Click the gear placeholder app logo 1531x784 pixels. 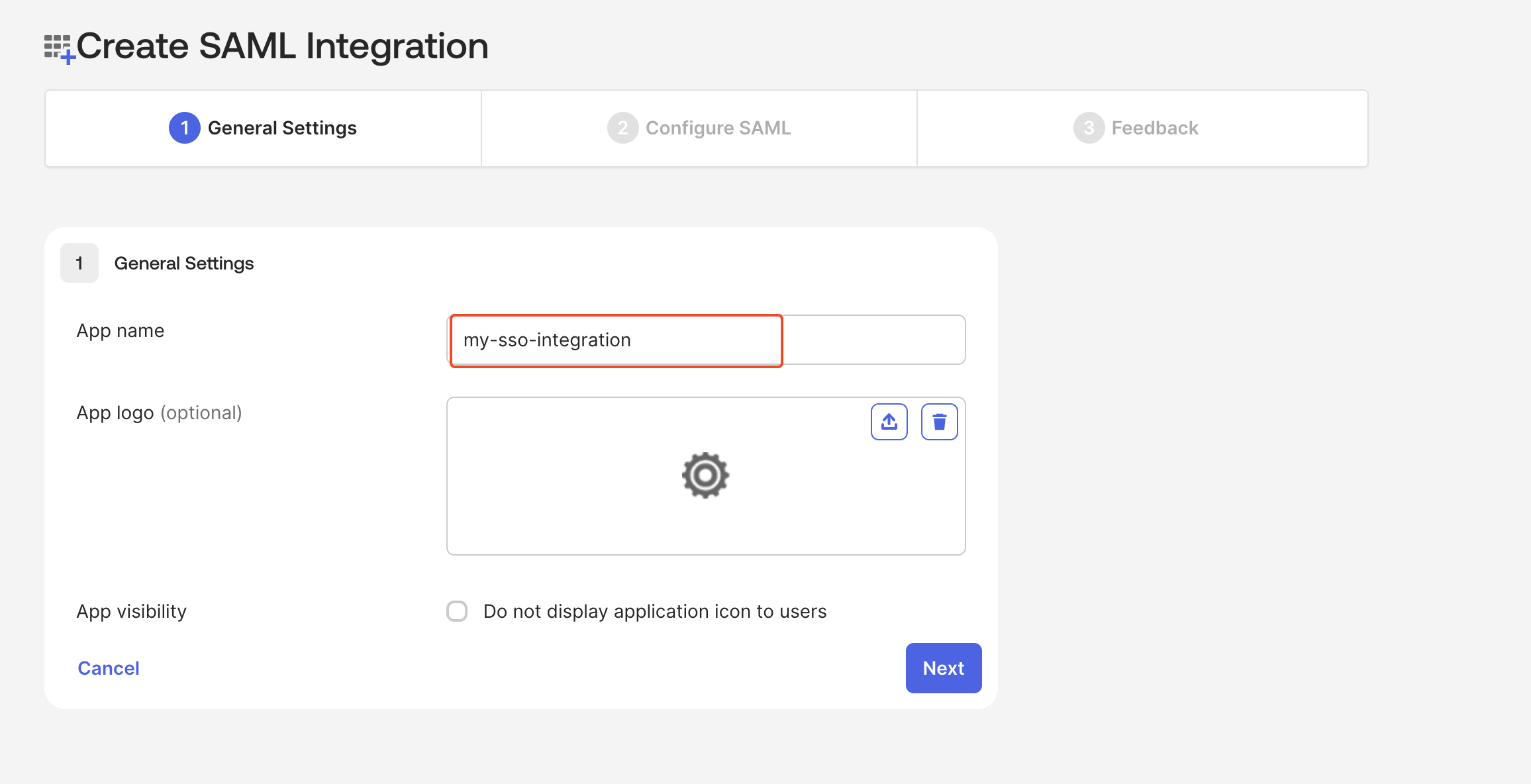705,475
